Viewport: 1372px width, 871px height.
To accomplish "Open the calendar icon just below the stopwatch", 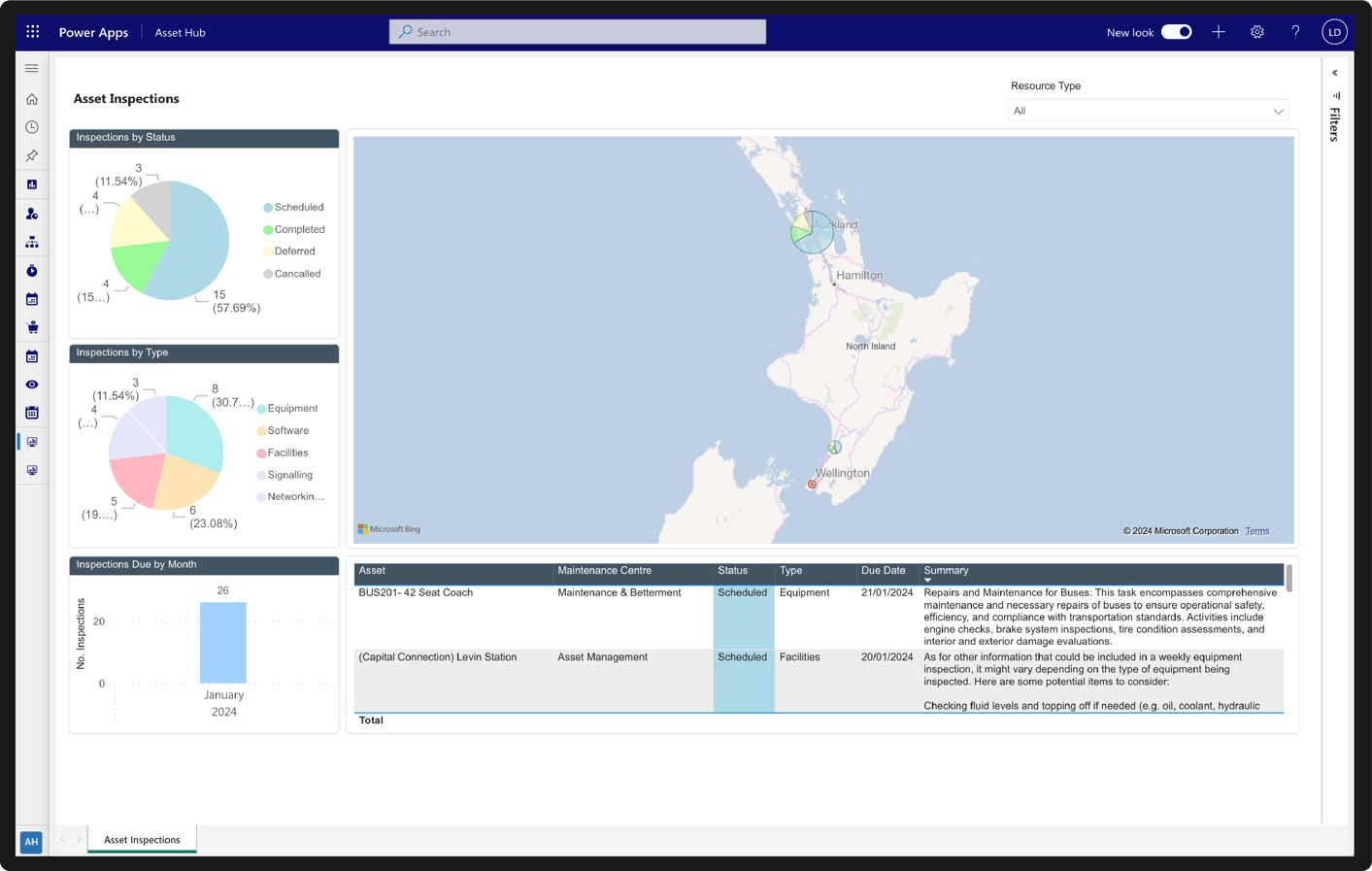I will click(x=32, y=299).
